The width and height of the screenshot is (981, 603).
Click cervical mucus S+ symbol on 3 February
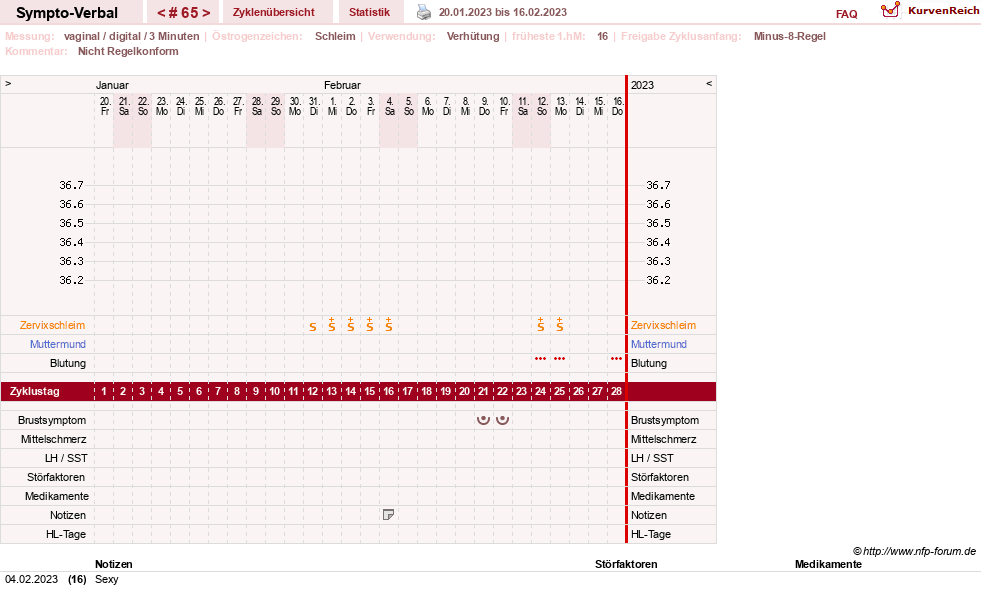[370, 325]
